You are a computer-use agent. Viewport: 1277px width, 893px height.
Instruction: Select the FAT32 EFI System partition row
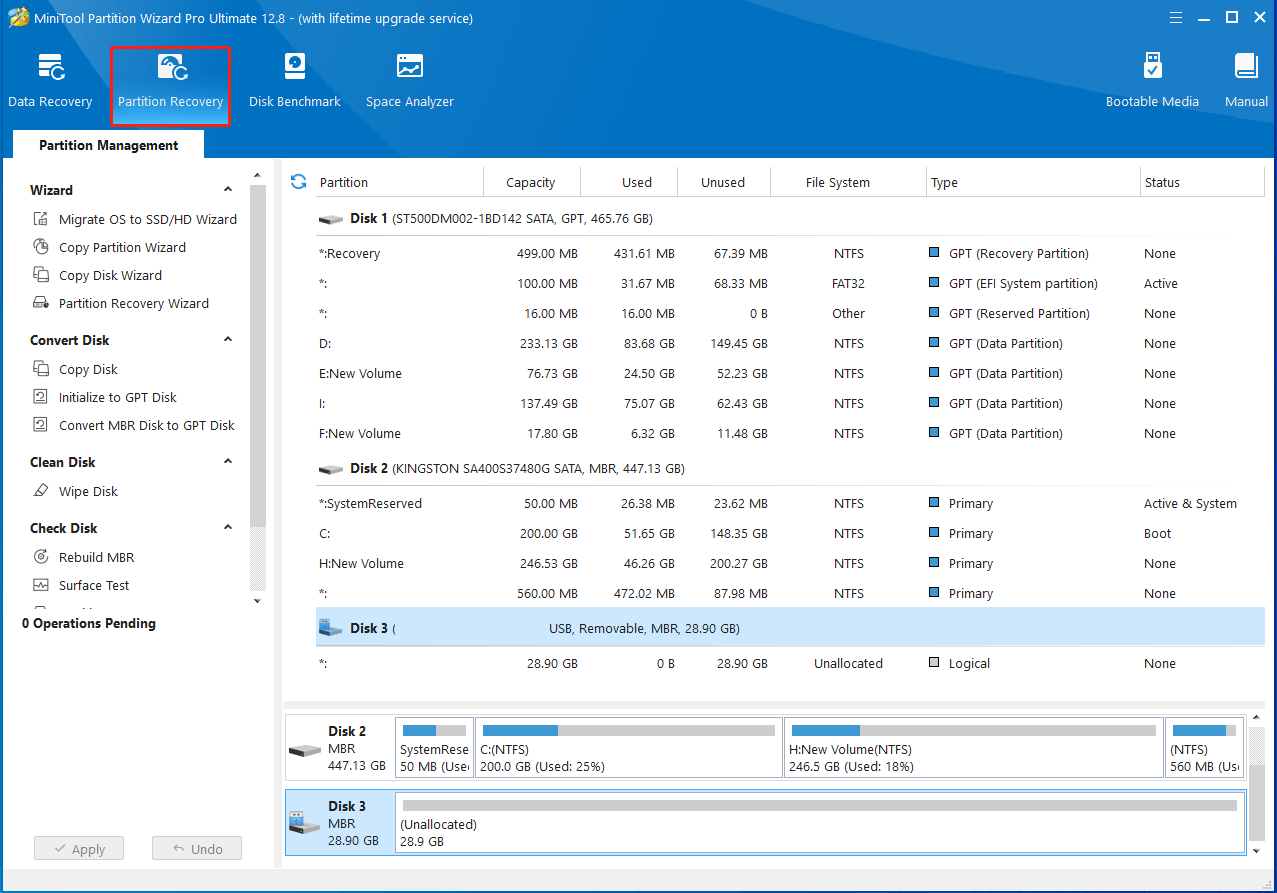pyautogui.click(x=790, y=283)
